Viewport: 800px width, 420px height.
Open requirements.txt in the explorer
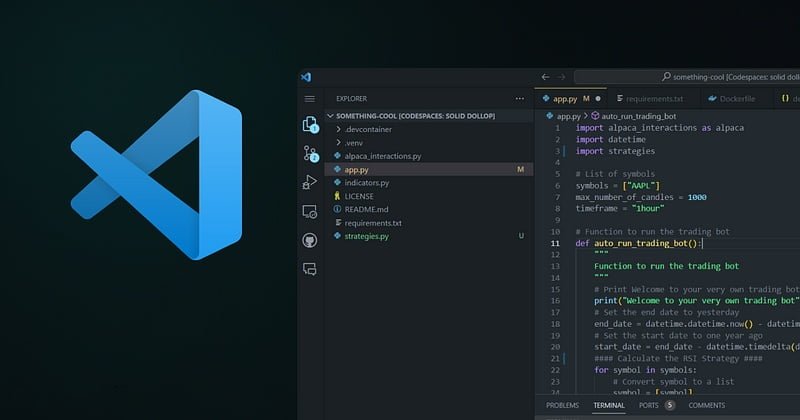429,223
